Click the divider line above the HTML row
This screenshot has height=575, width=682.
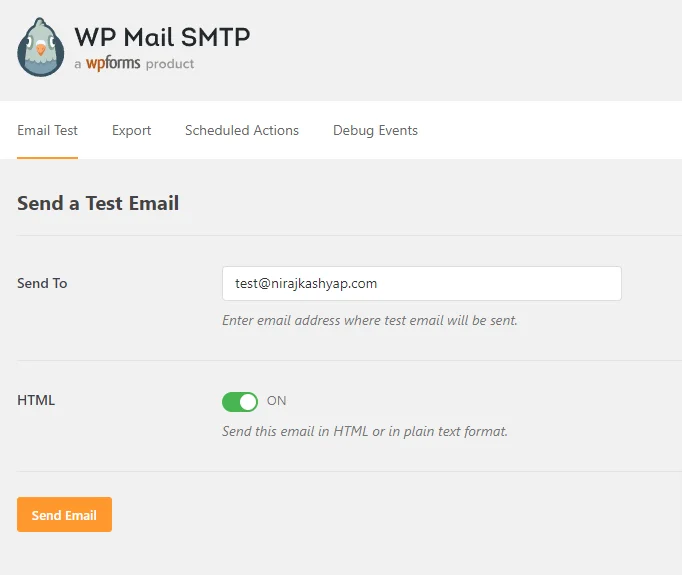click(340, 360)
